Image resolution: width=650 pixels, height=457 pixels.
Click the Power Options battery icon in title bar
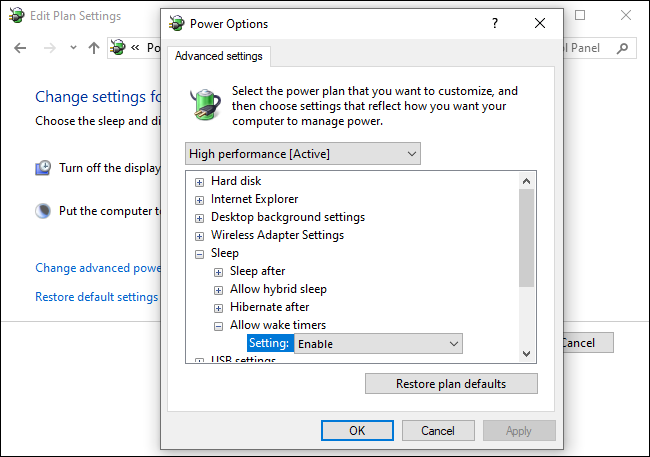[177, 24]
